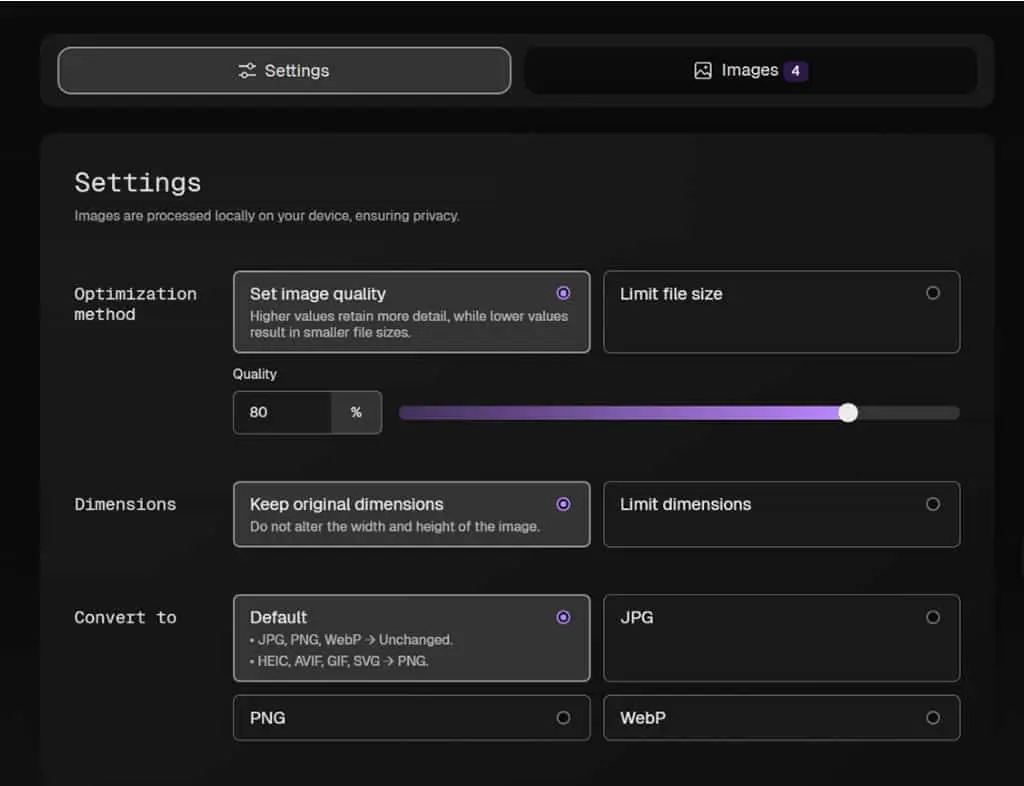Click the Quality label above input
The image size is (1024, 786).
[x=255, y=374]
